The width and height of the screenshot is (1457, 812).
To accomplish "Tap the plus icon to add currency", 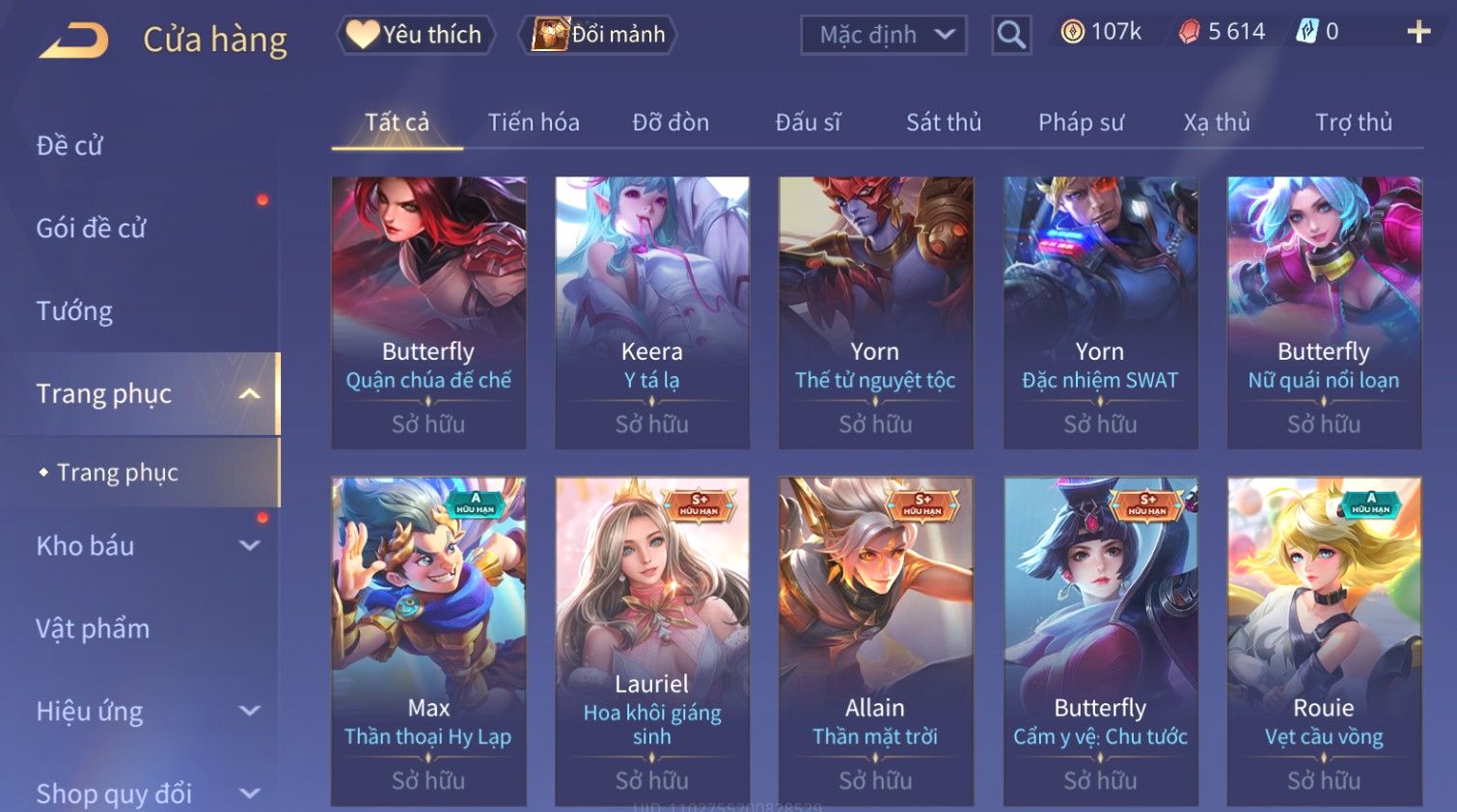I will (1418, 32).
